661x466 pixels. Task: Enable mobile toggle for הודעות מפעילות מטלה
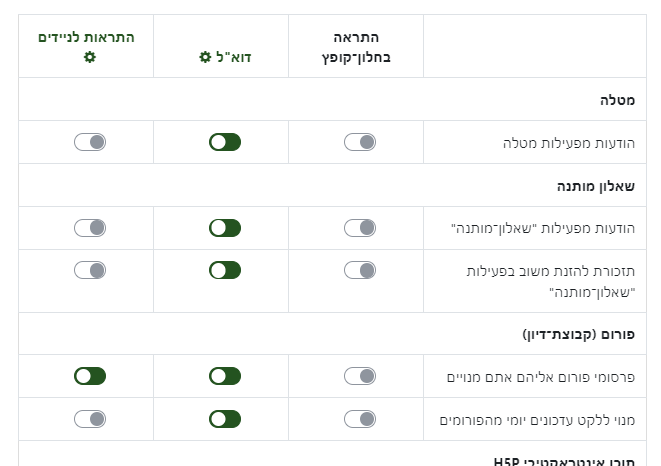pos(90,142)
